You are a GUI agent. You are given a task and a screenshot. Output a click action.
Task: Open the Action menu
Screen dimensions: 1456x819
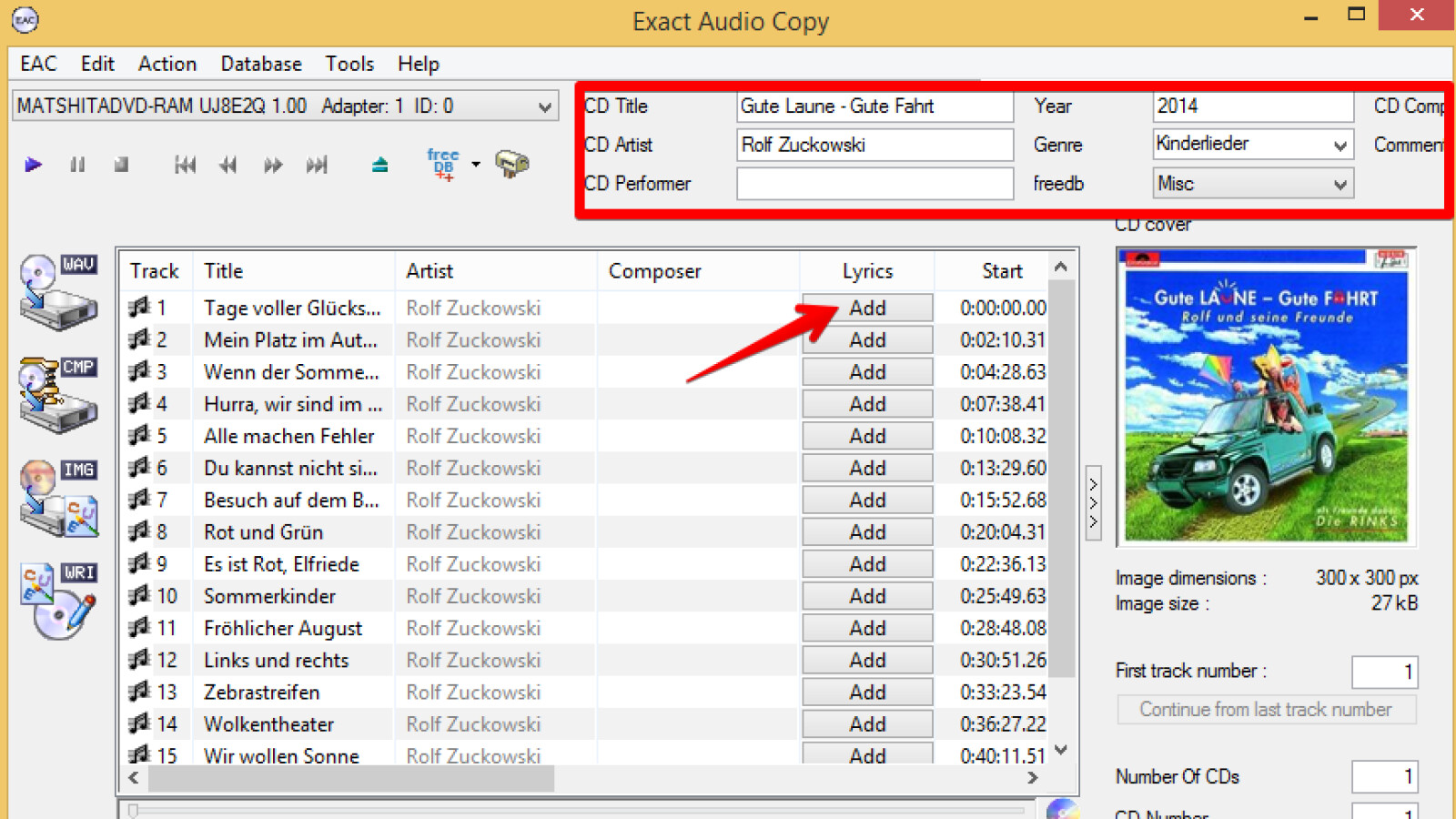point(167,64)
